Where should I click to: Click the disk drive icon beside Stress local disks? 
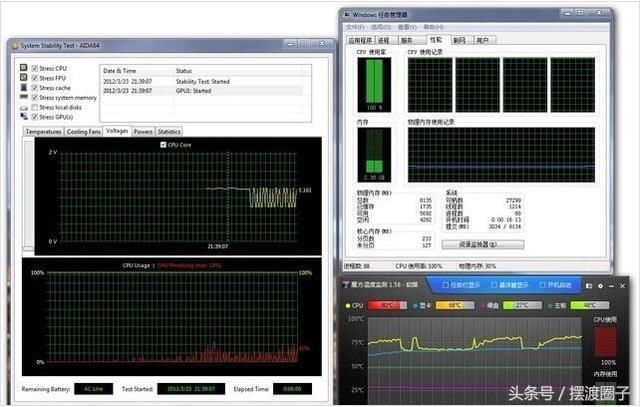click(x=23, y=107)
